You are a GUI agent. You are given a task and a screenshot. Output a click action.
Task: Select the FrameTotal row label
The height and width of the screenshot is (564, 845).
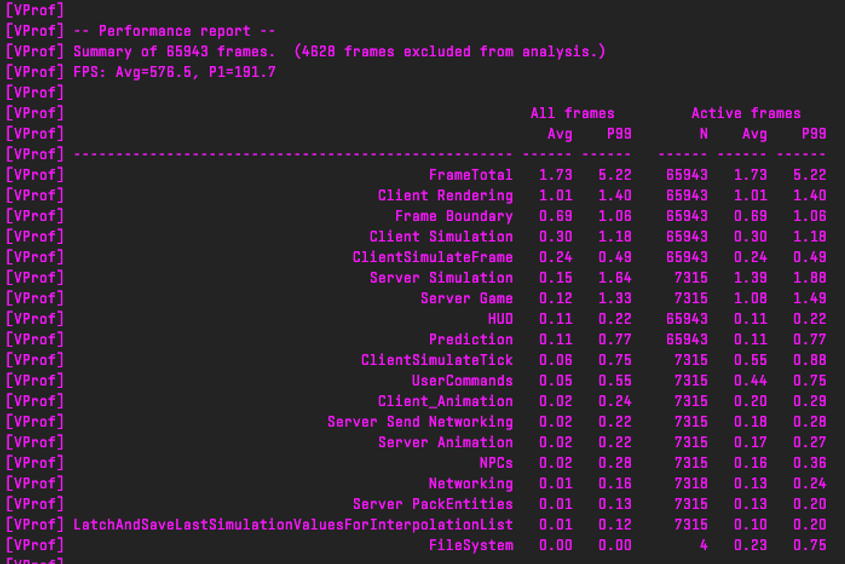pyautogui.click(x=470, y=175)
